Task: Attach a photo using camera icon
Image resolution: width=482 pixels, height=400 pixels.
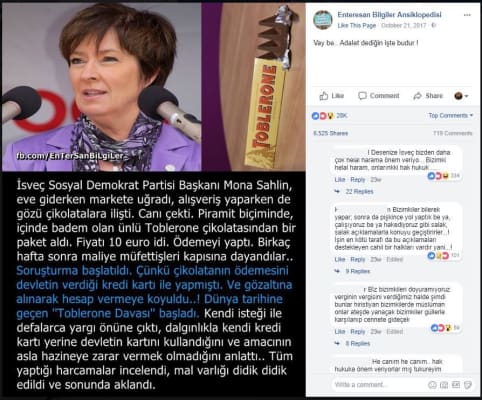Action: 444,385
